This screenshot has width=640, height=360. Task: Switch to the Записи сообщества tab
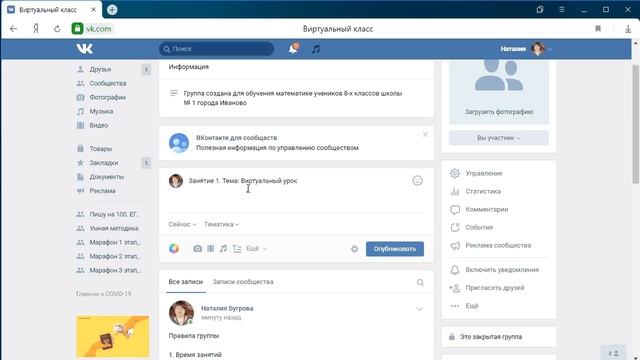[243, 282]
